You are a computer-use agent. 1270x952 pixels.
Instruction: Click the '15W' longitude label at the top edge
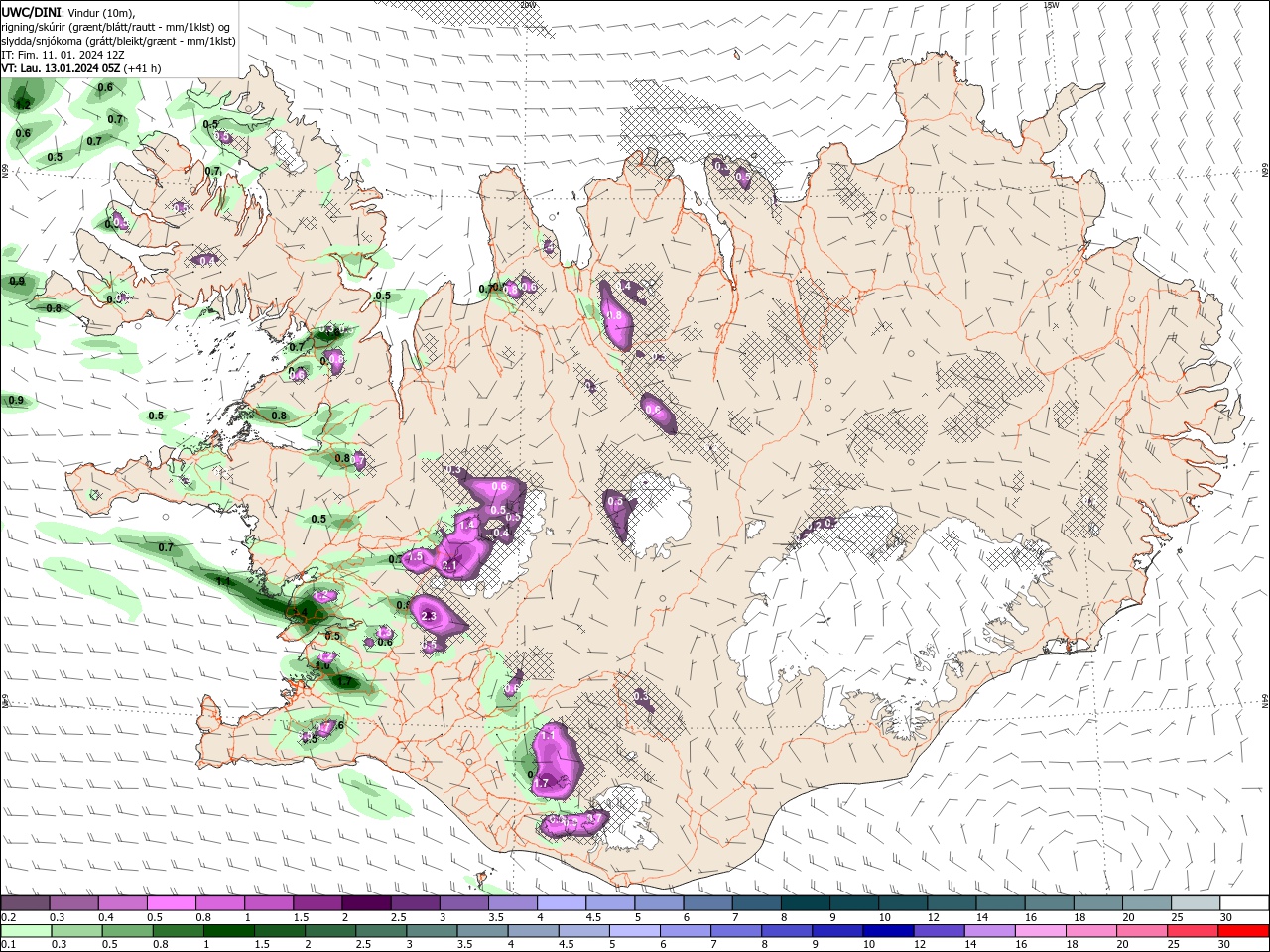point(1052,5)
